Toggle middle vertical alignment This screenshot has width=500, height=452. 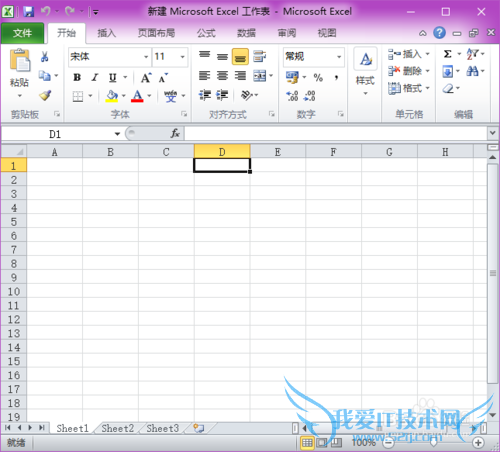222,57
